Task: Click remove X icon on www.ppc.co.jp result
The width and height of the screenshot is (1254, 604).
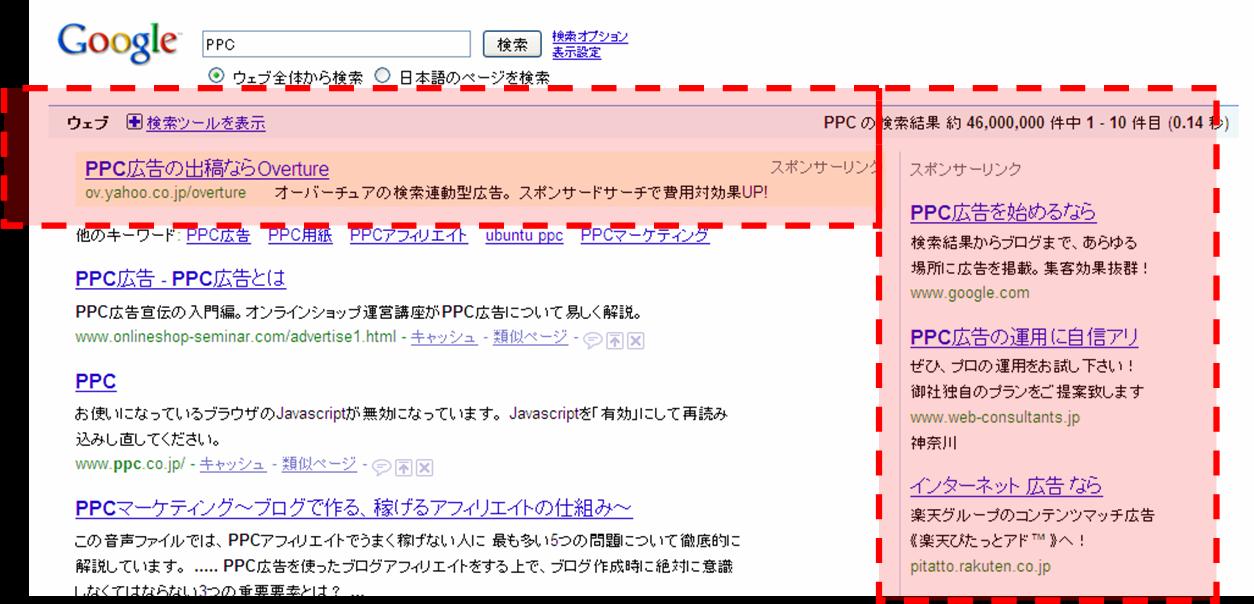Action: coord(424,467)
